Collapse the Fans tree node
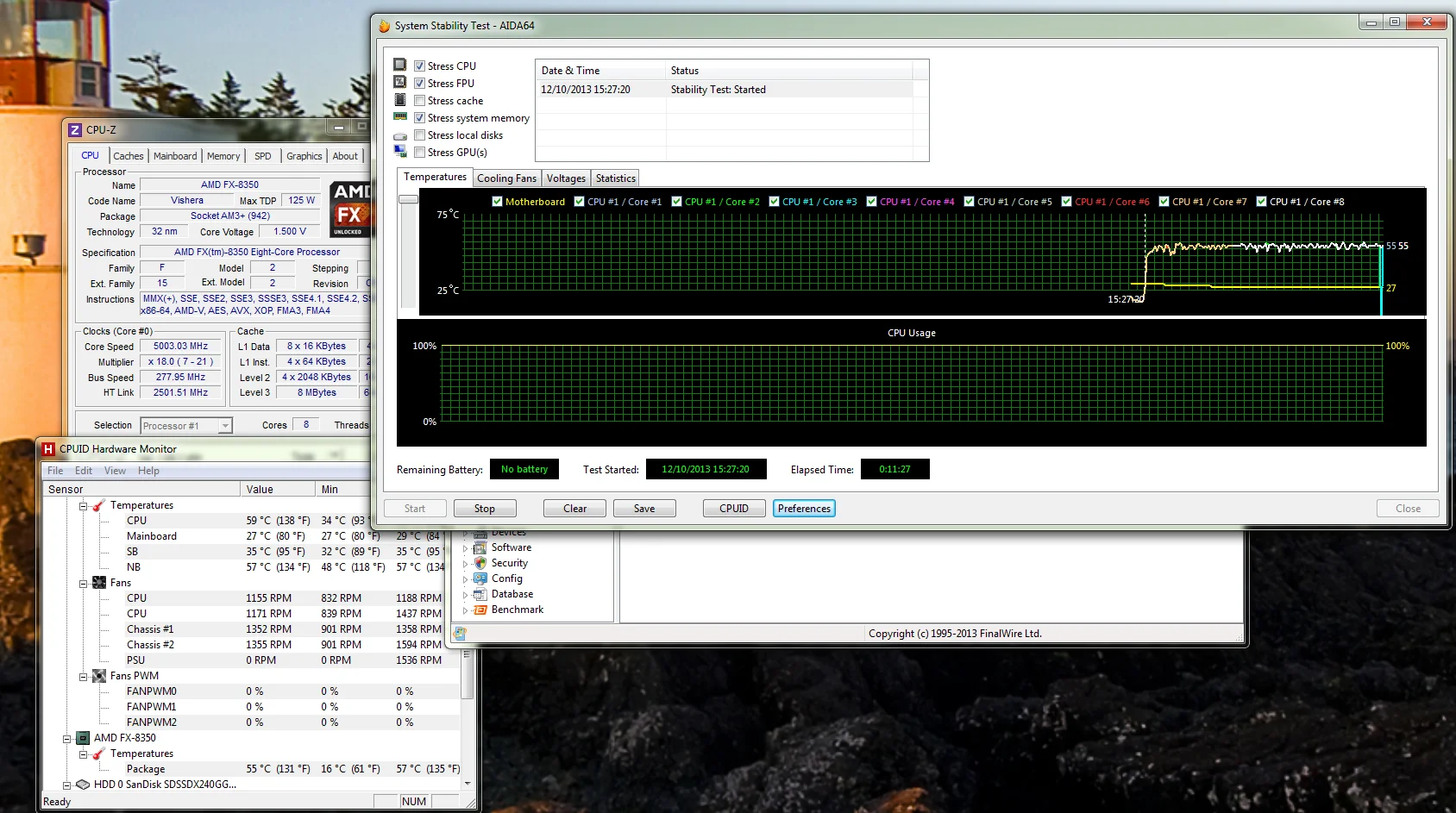 84,584
